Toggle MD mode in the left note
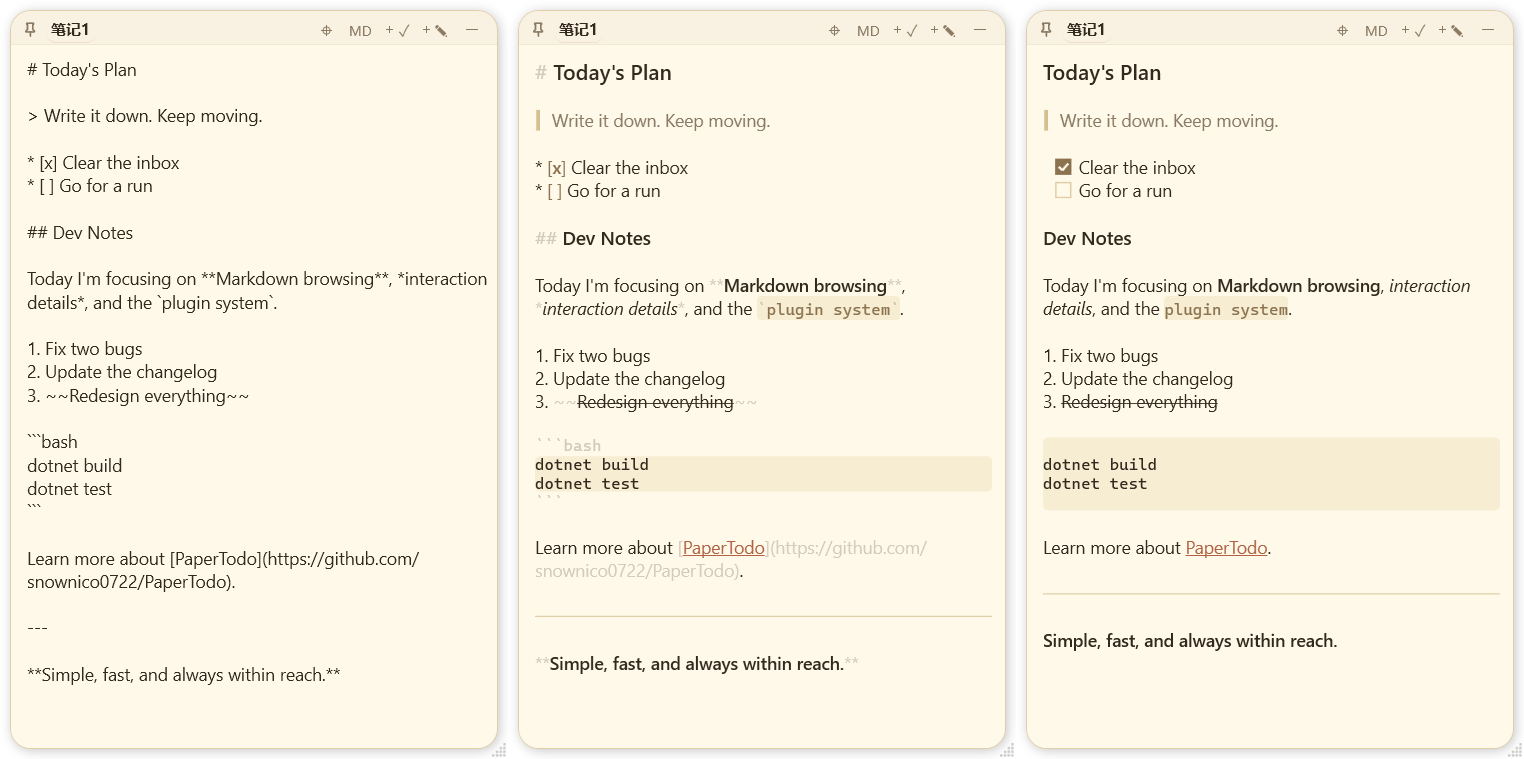1524x759 pixels. pos(360,30)
